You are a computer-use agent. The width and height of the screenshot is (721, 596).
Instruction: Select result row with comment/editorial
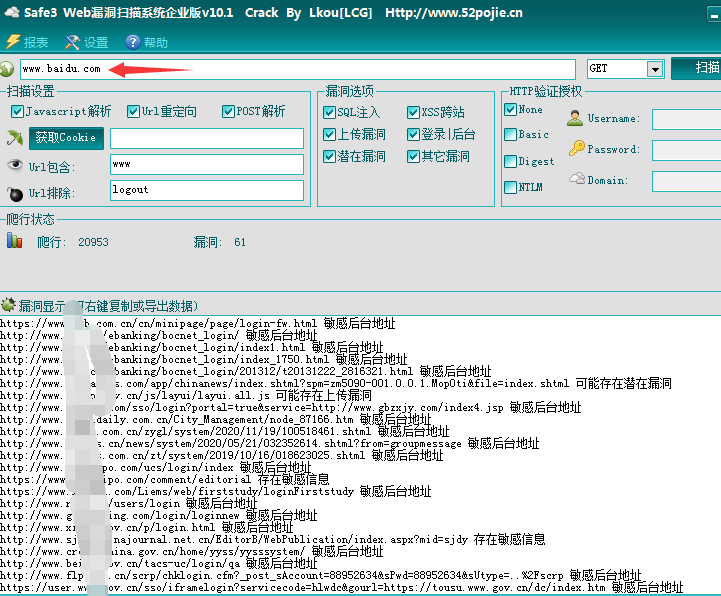165,479
